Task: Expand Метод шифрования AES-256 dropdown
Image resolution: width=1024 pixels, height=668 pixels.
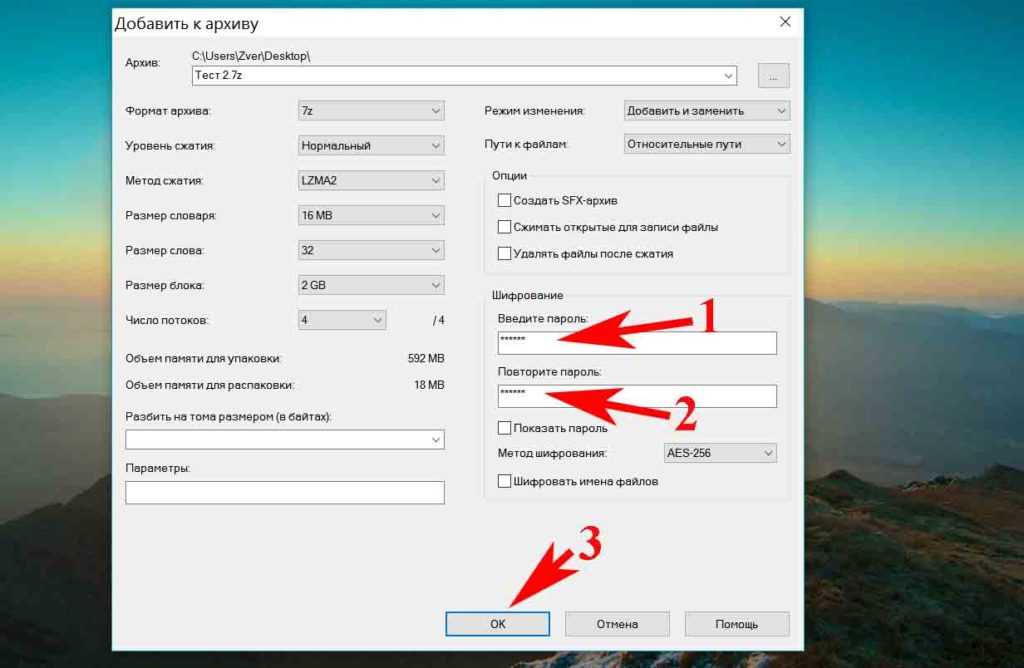Action: pyautogui.click(x=720, y=453)
